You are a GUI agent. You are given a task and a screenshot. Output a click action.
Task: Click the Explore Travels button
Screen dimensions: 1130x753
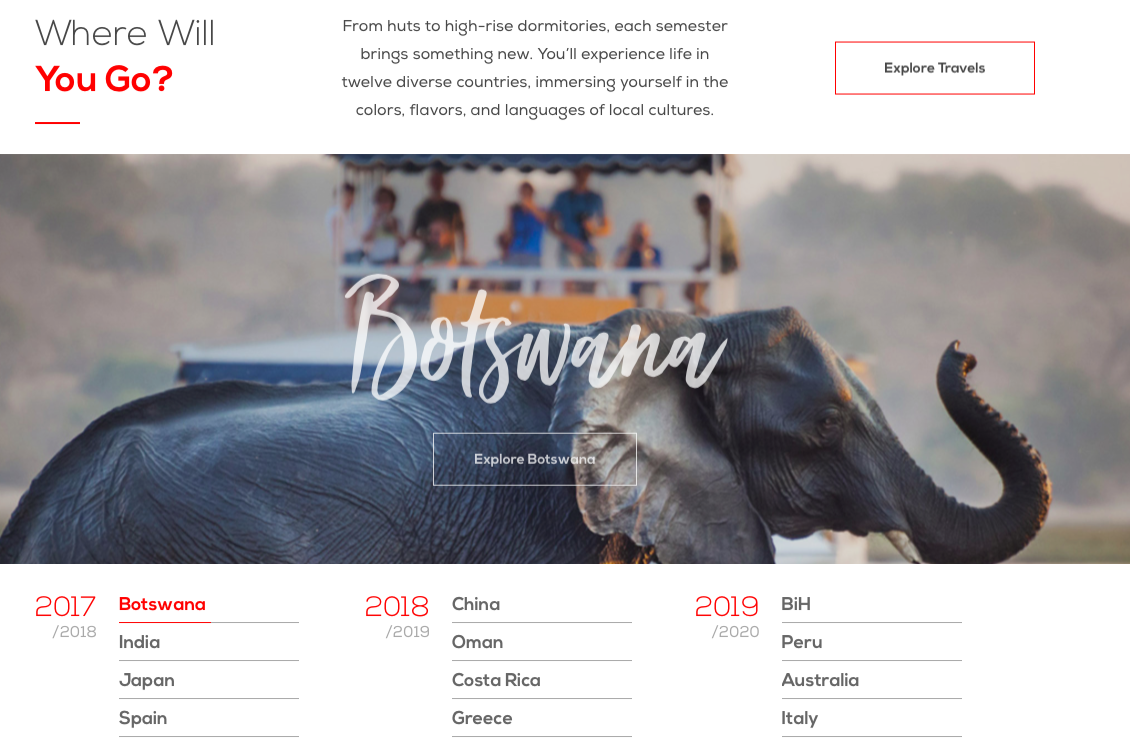point(935,68)
